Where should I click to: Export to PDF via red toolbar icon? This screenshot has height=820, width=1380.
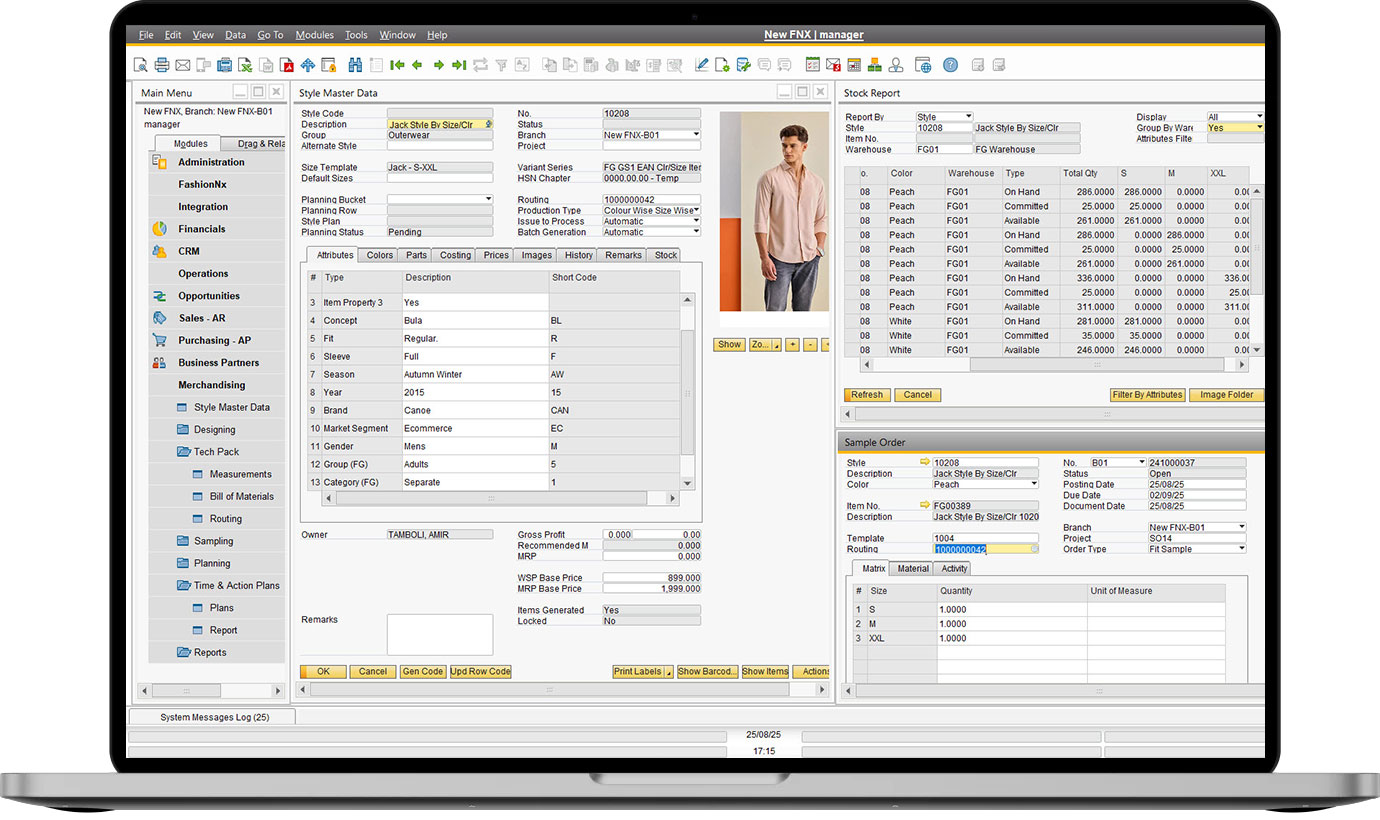pos(287,65)
